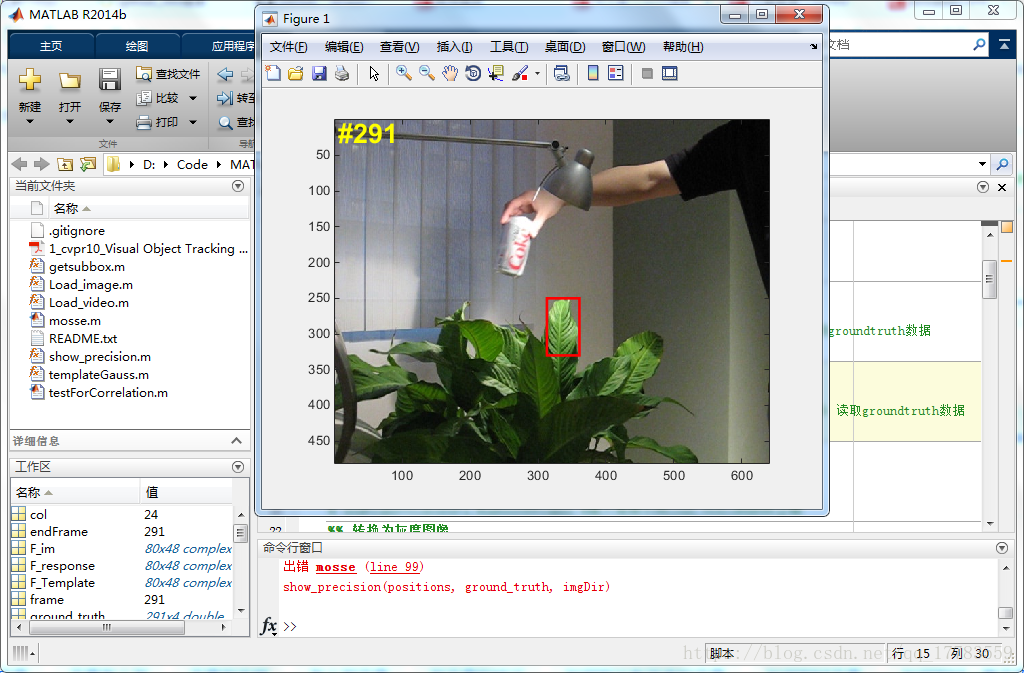Image resolution: width=1024 pixels, height=673 pixels.
Task: Open the 工具(T) menu in Figure 1
Action: click(x=511, y=44)
